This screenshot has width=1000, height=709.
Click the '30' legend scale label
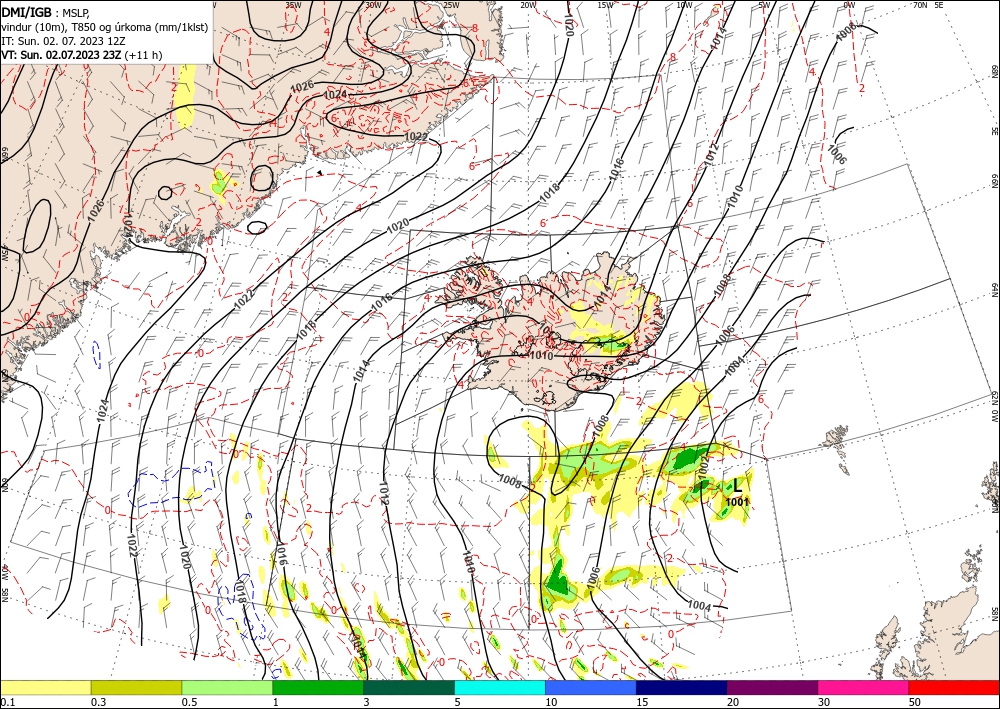click(x=824, y=702)
